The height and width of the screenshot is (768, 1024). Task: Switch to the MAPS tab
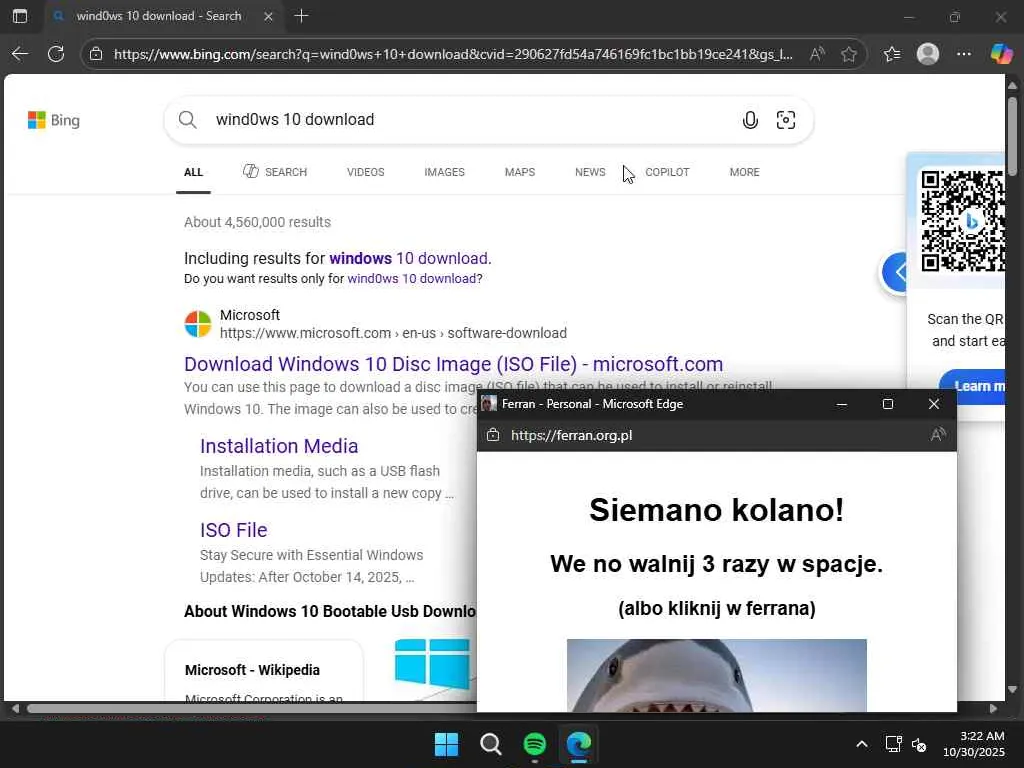pyautogui.click(x=520, y=172)
